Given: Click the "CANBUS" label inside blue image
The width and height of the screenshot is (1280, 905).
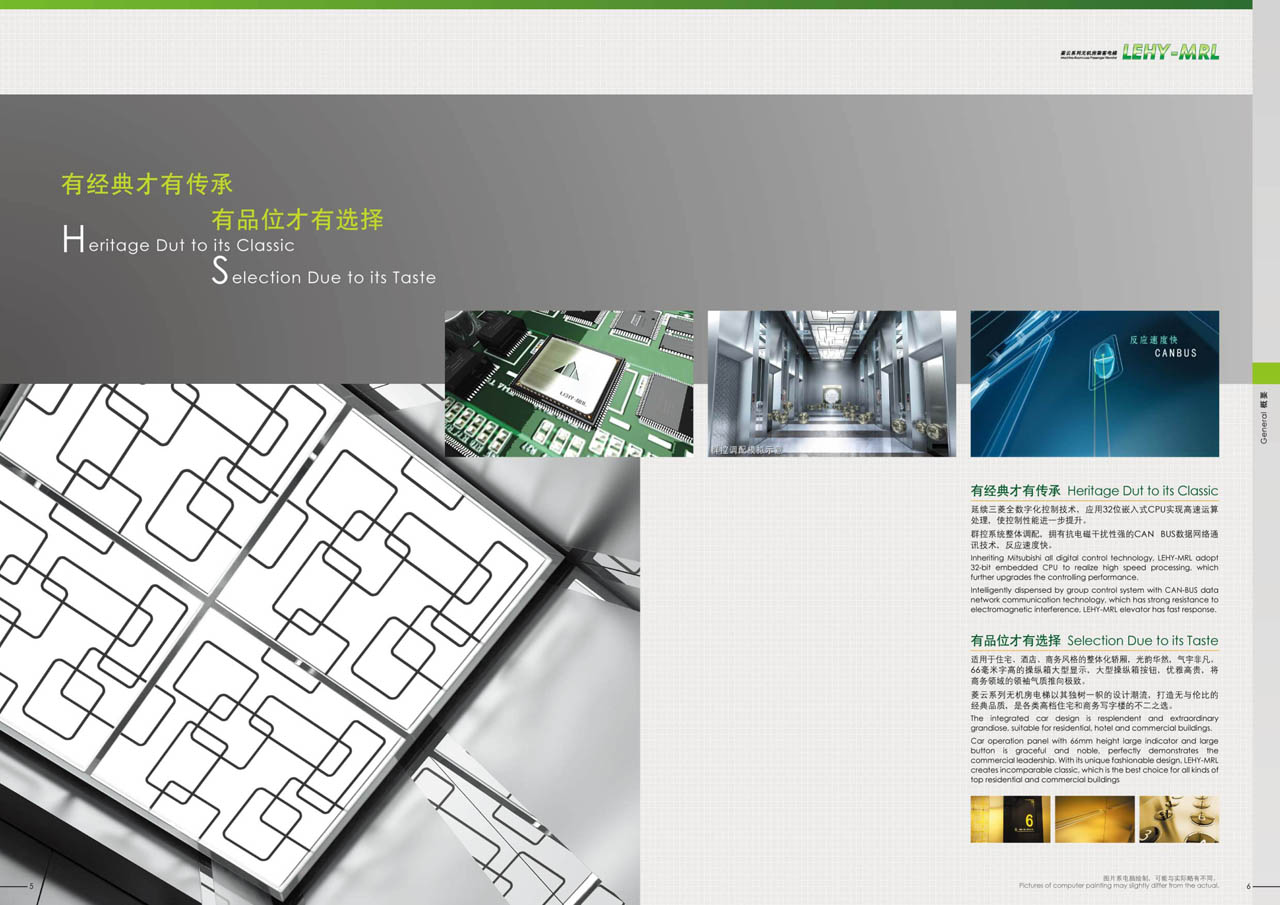Looking at the screenshot, I should (x=1175, y=353).
